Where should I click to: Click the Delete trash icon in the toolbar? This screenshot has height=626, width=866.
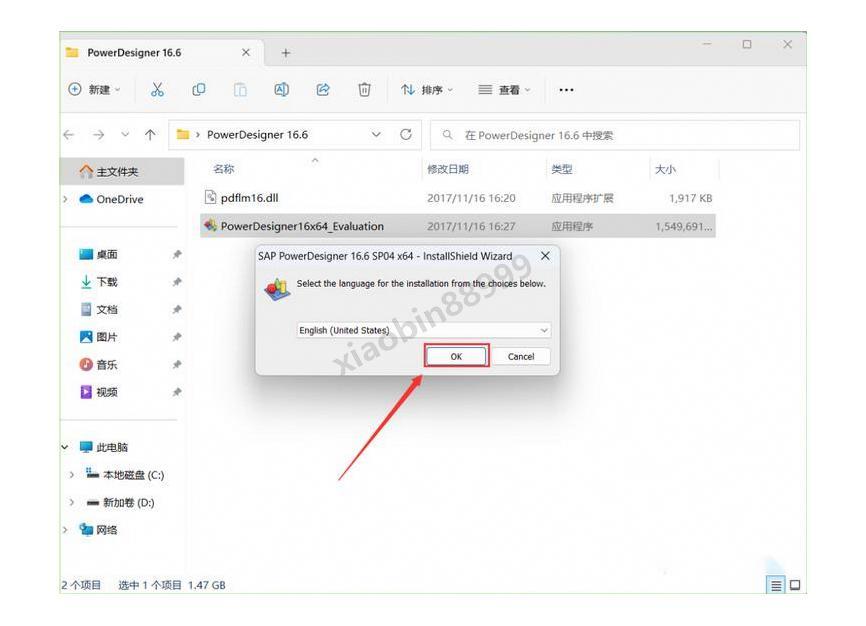pyautogui.click(x=365, y=90)
